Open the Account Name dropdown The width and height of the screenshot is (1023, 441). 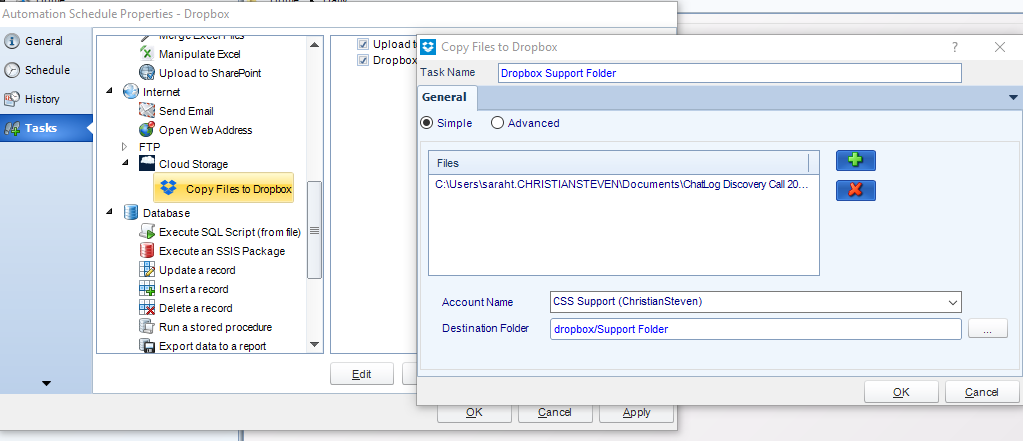(951, 302)
